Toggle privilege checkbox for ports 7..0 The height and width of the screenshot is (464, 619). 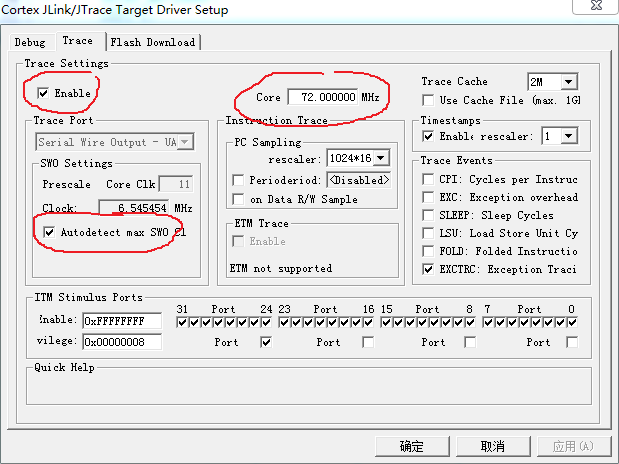572,342
